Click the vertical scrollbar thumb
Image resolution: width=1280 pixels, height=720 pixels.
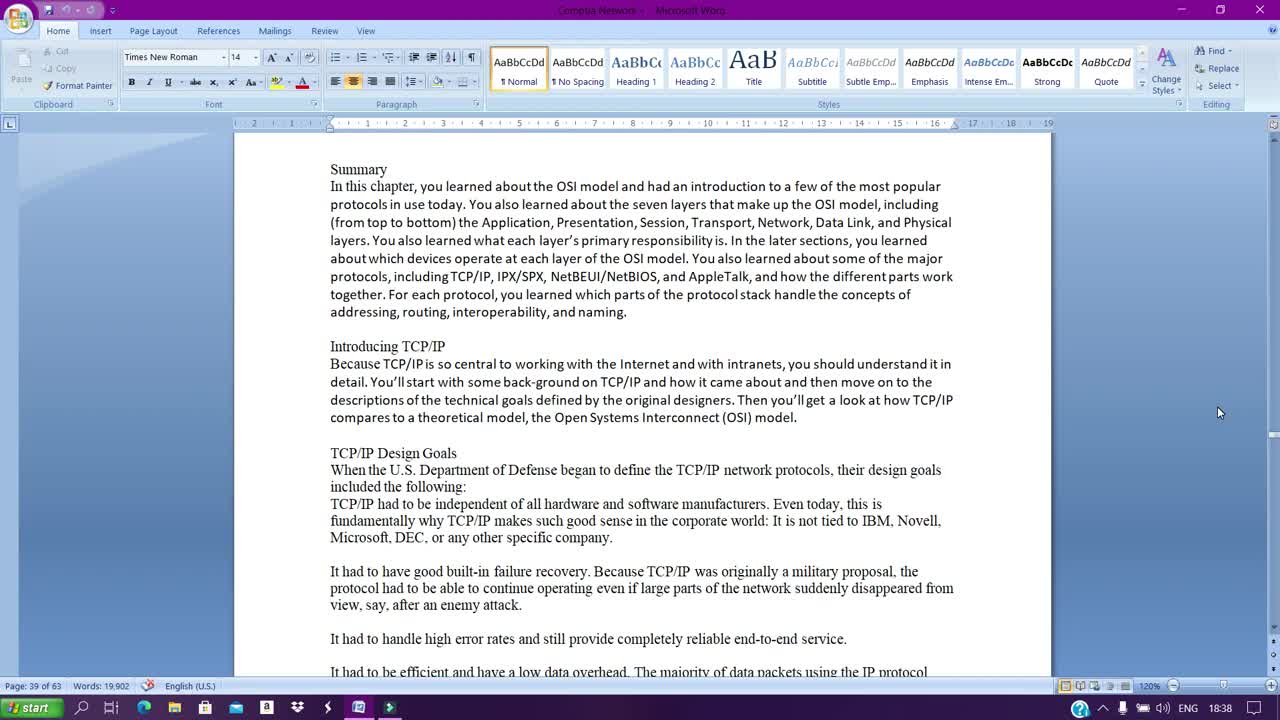(1273, 435)
